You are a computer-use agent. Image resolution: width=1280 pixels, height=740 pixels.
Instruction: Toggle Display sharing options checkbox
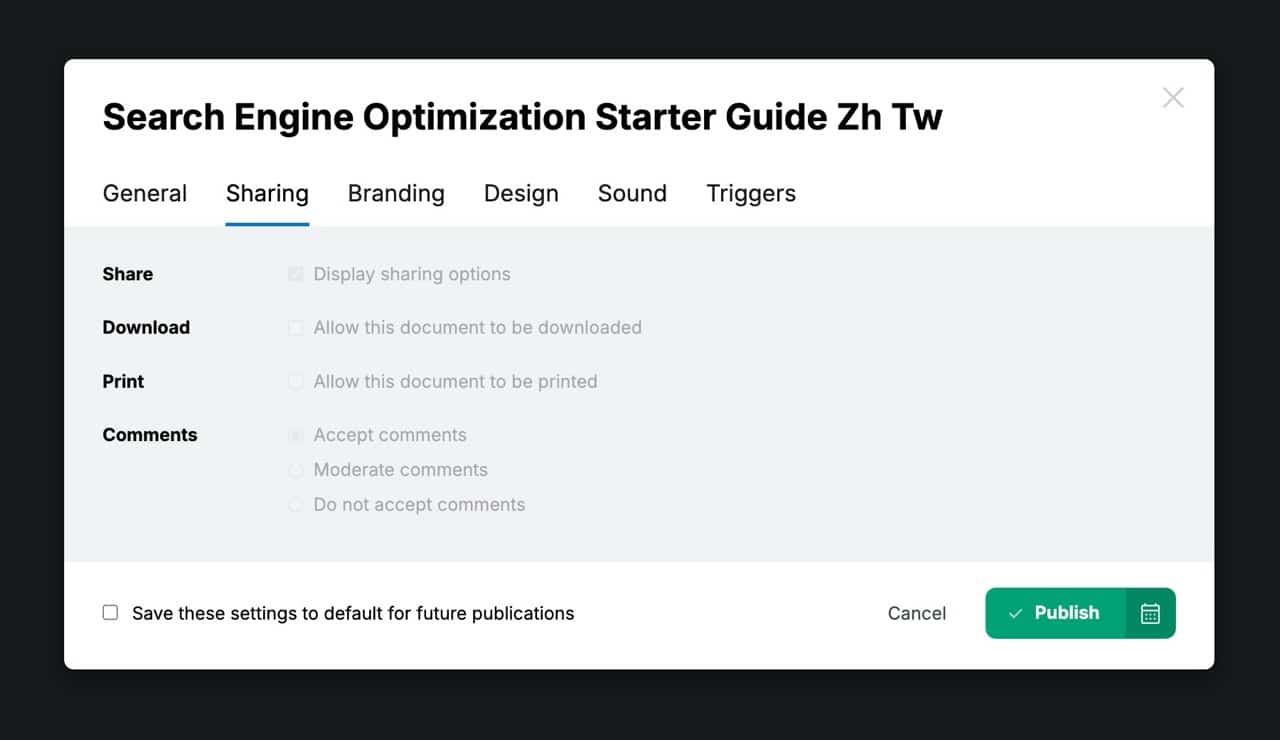click(x=295, y=274)
